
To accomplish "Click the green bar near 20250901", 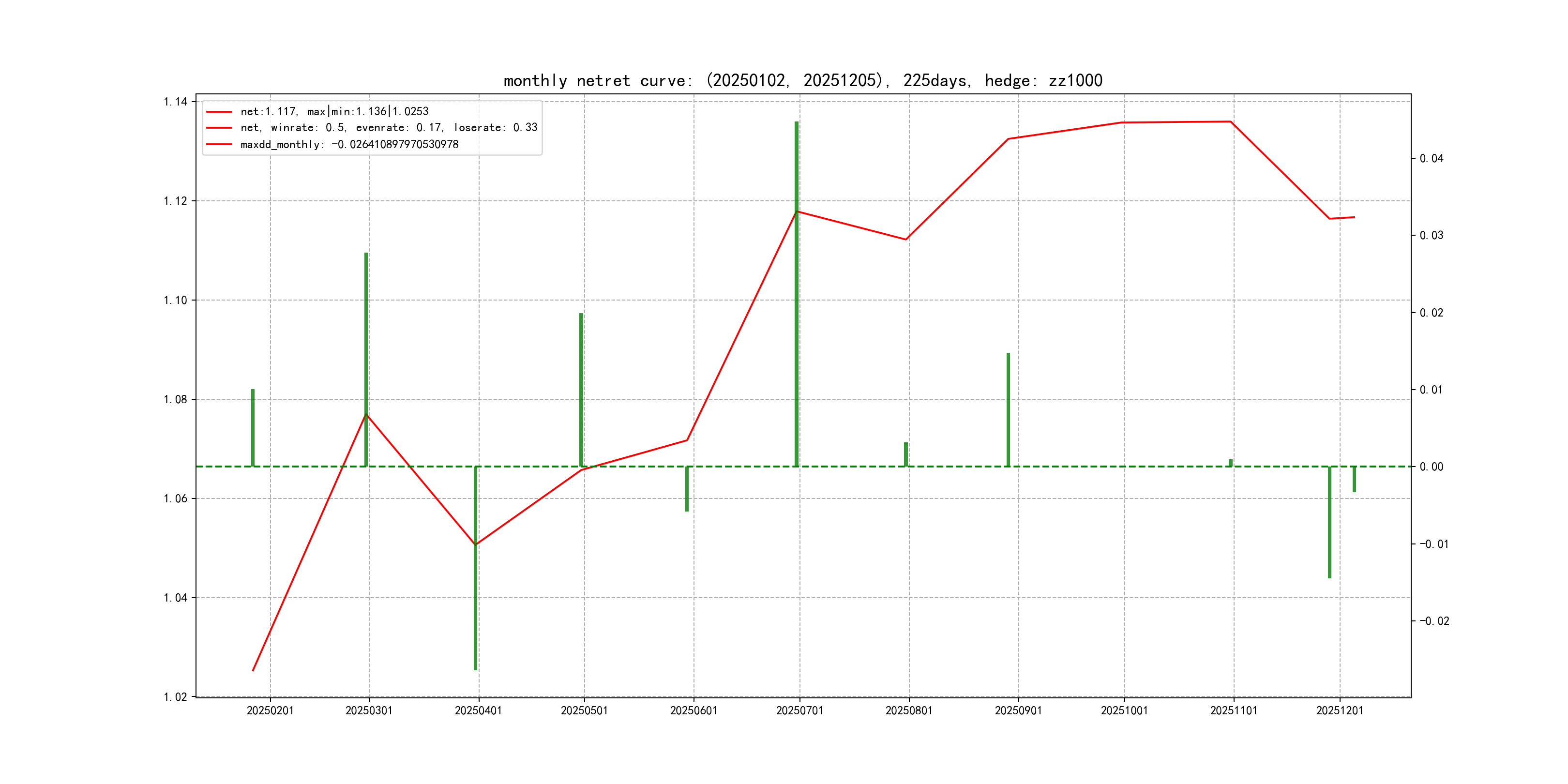I will coord(1008,409).
